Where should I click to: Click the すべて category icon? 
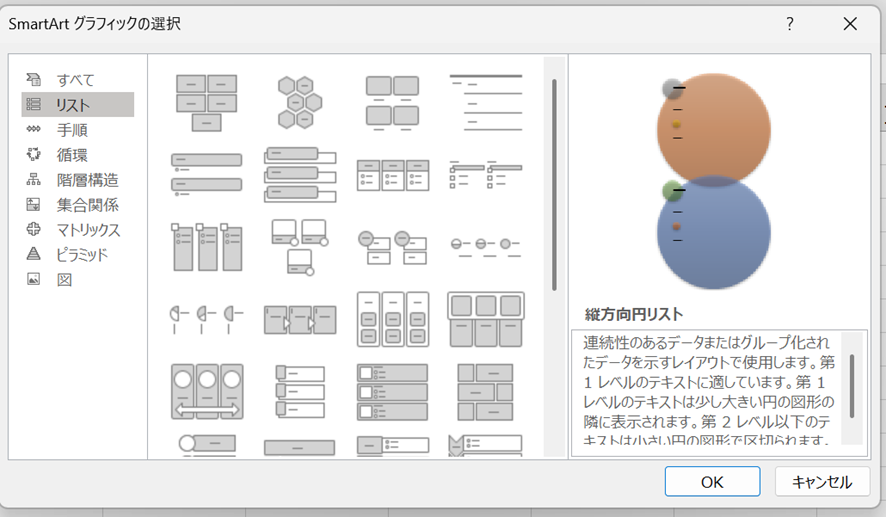click(34, 80)
